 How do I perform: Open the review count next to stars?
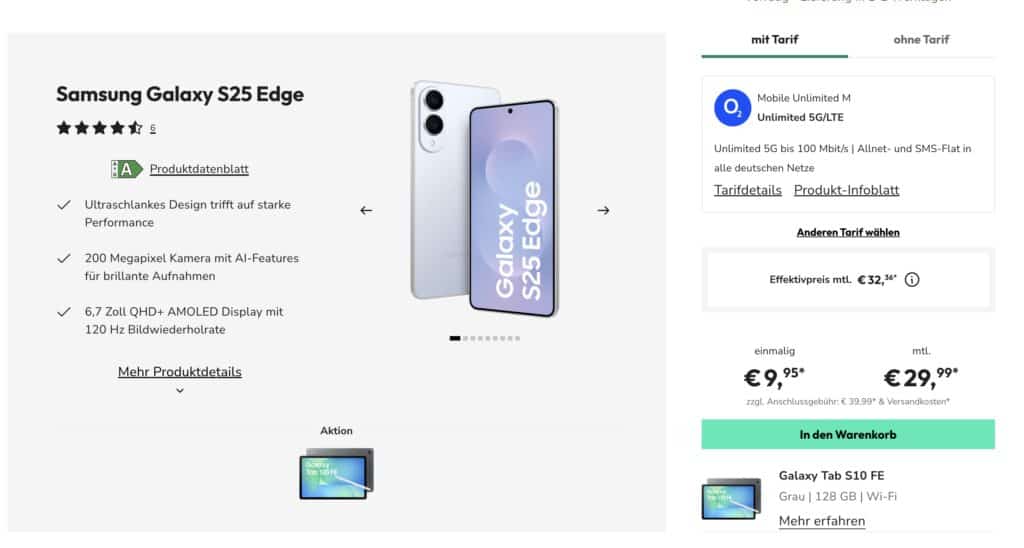point(153,129)
